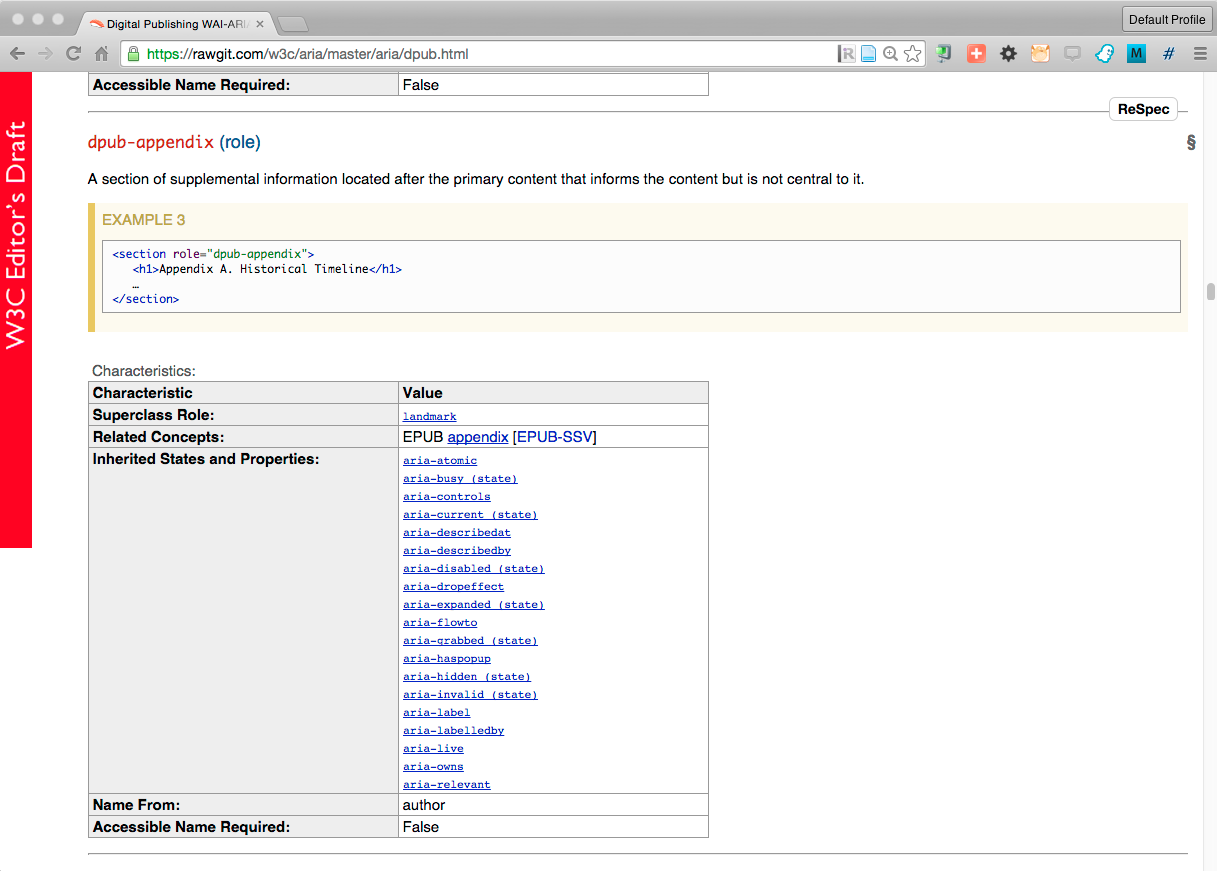
Task: Click the blue M extension icon
Action: (x=1136, y=54)
